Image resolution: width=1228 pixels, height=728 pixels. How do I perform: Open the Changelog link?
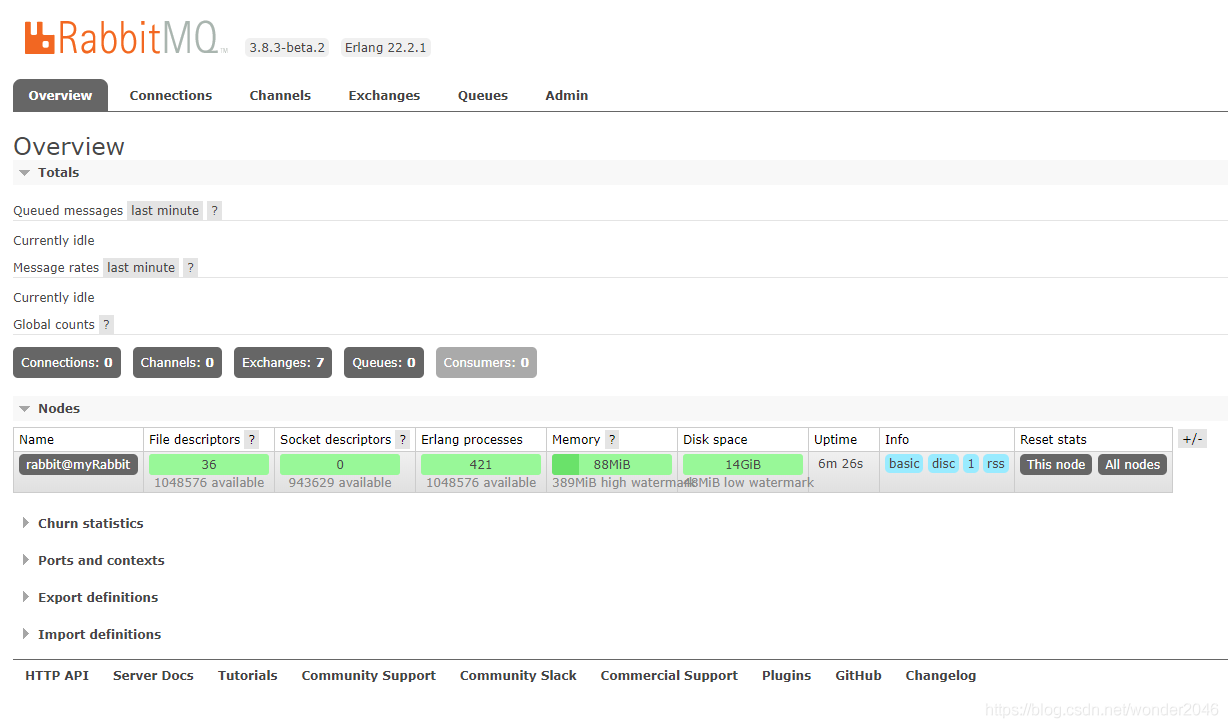tap(941, 676)
